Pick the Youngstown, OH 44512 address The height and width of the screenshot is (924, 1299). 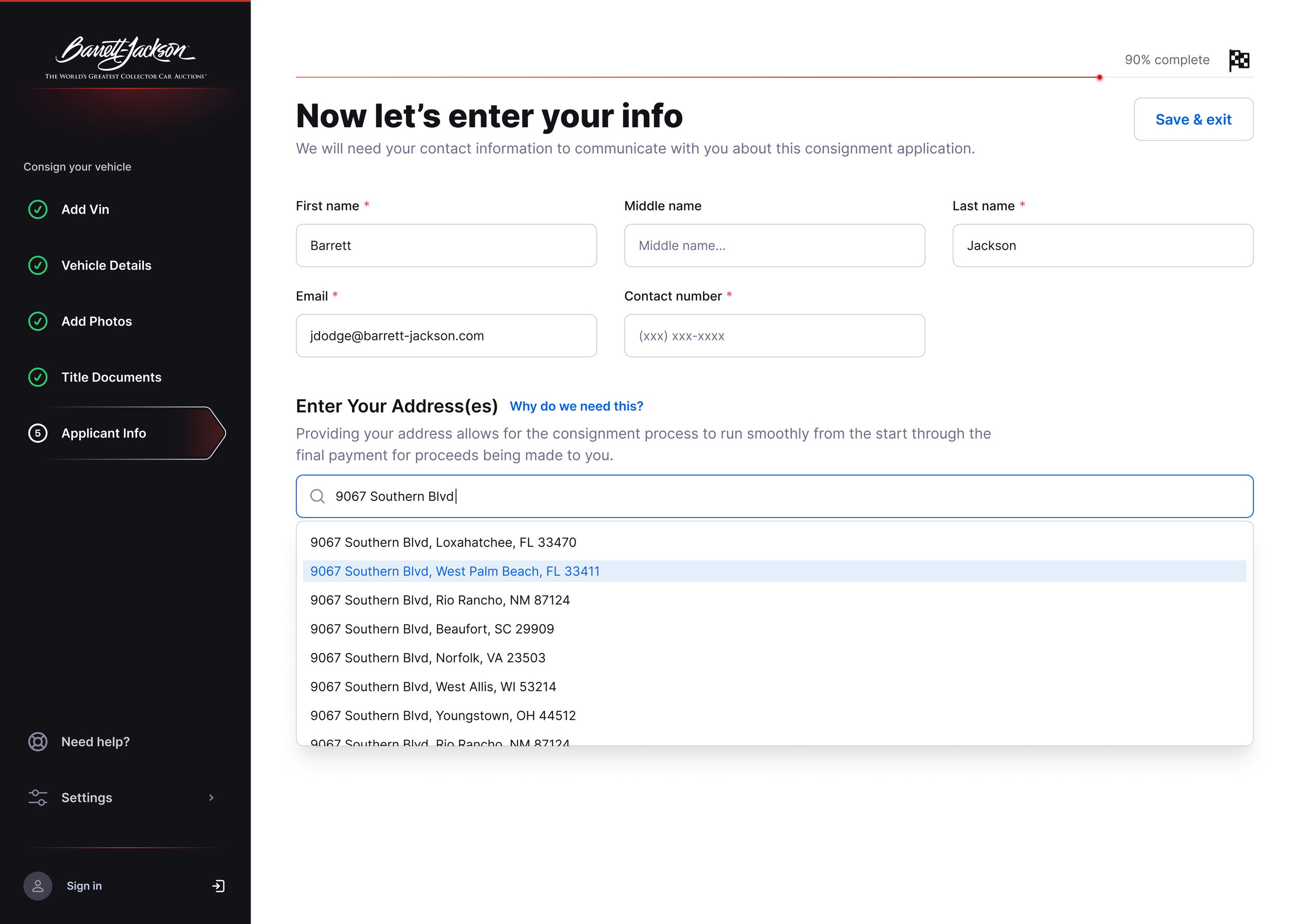[x=775, y=716]
